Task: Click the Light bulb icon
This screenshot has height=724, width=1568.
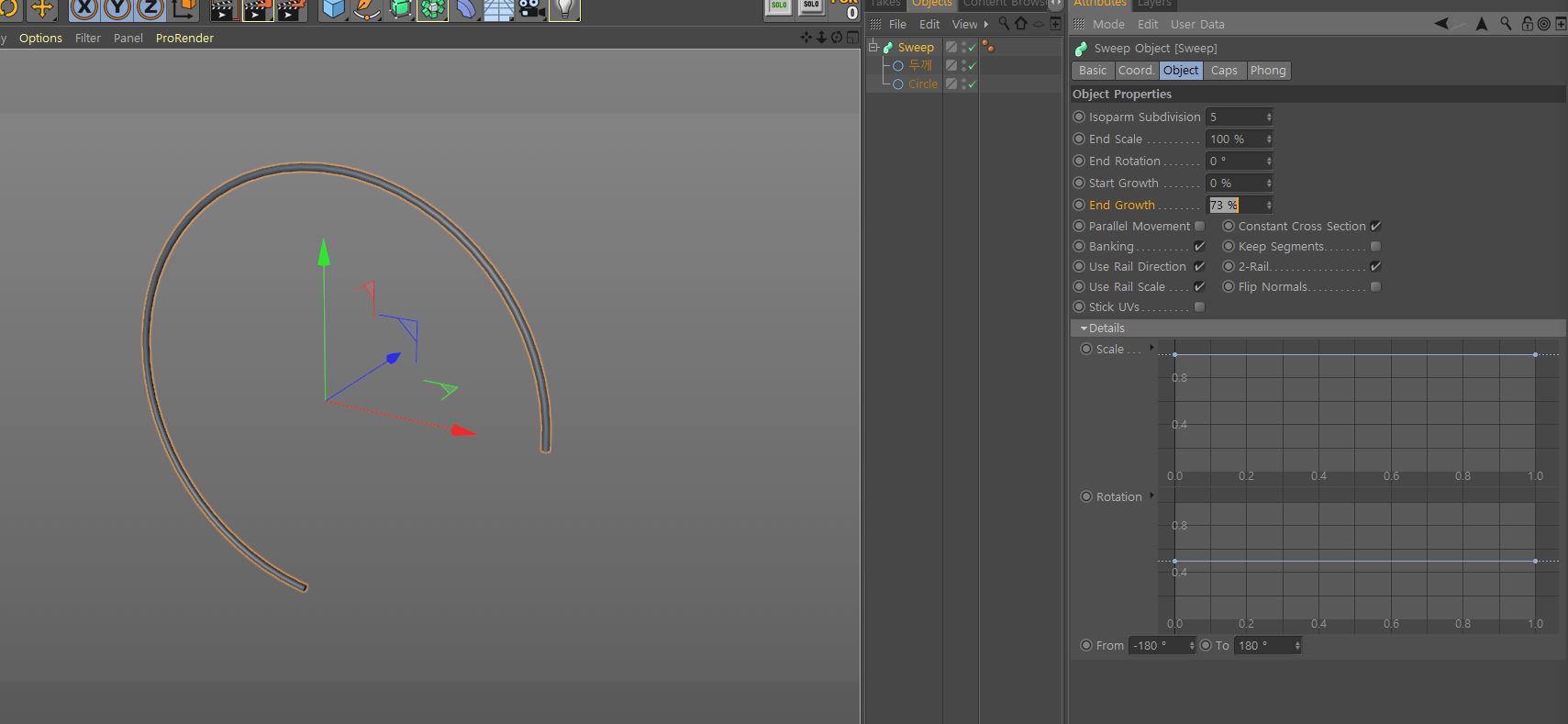Action: (x=564, y=9)
